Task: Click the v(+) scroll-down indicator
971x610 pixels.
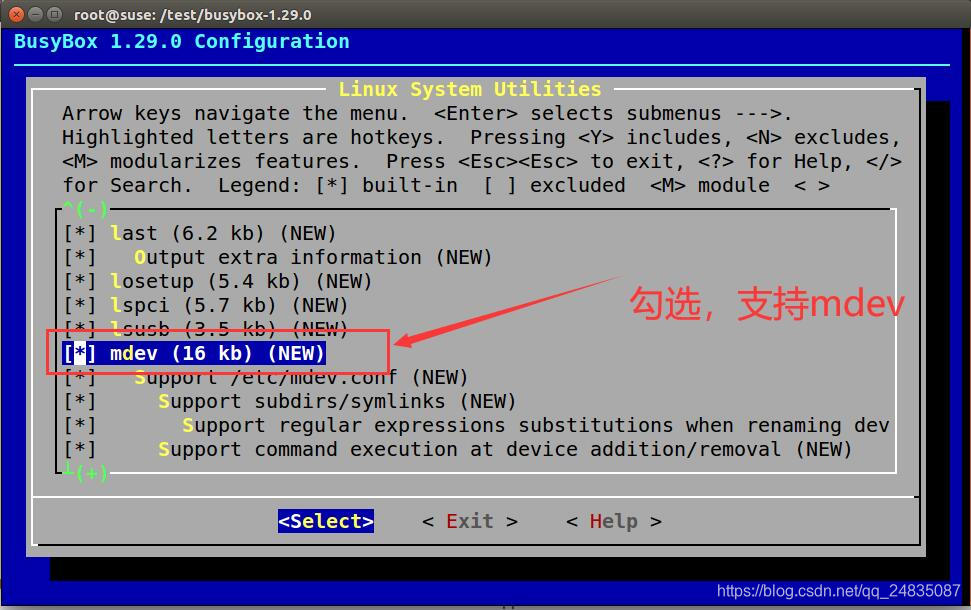Action: pos(84,471)
